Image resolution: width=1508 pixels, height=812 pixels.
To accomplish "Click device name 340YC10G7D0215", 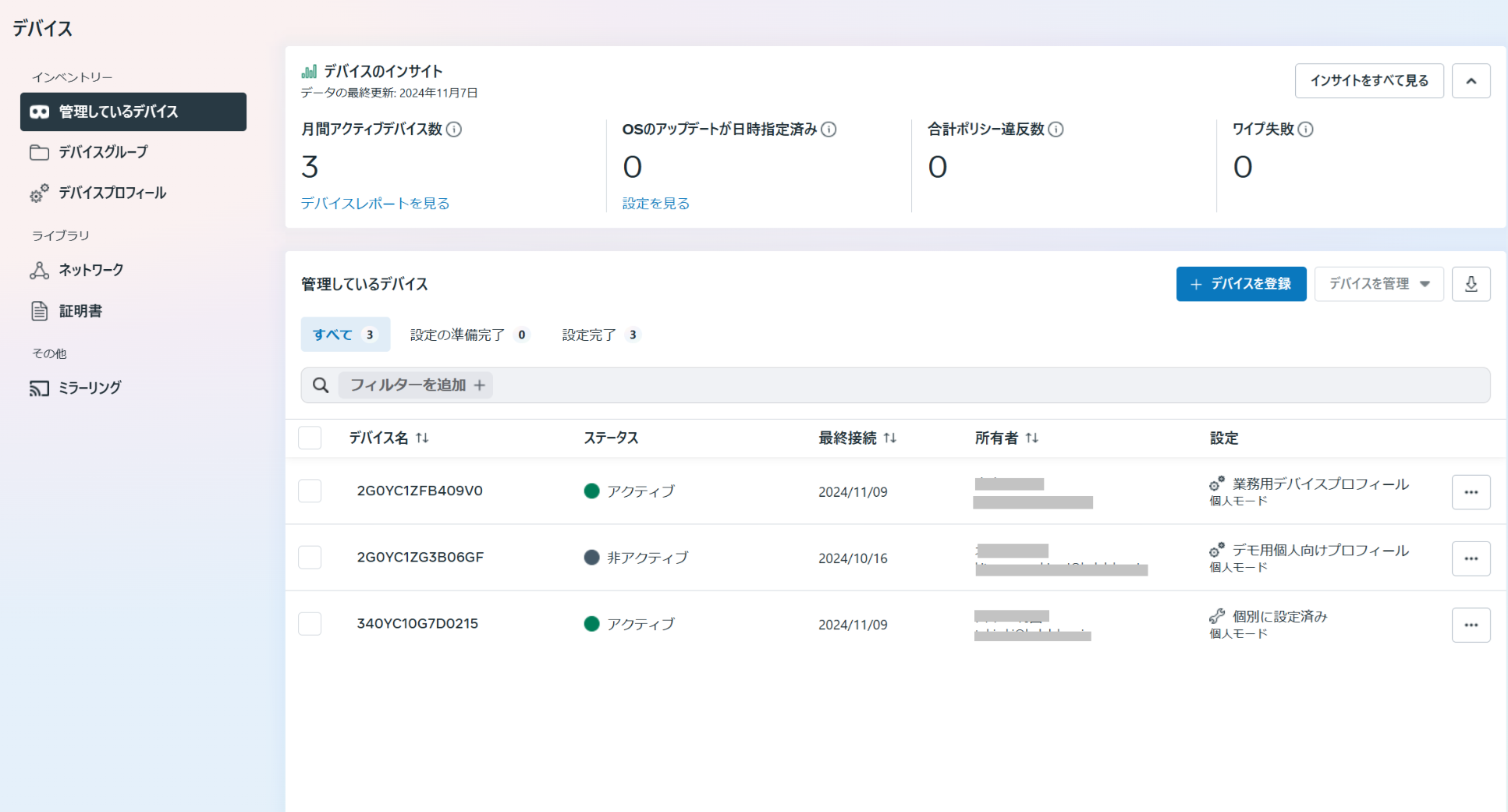I will 417,624.
